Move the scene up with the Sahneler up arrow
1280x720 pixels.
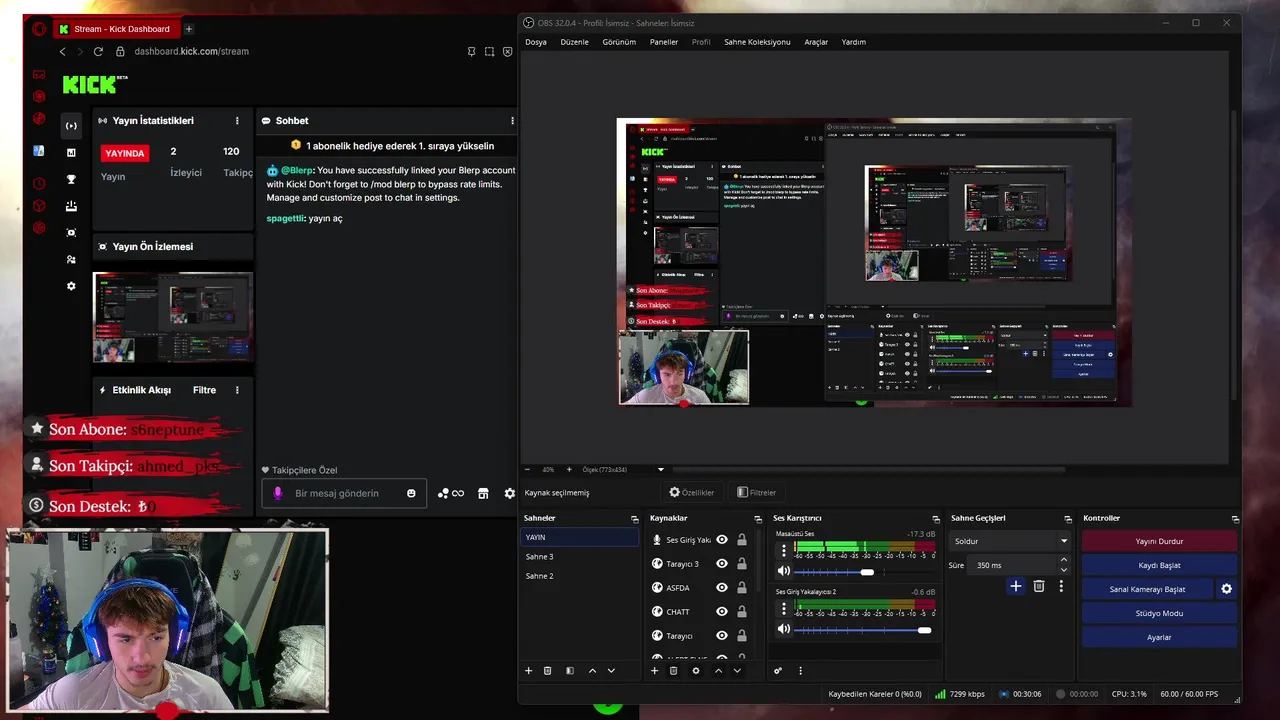592,670
